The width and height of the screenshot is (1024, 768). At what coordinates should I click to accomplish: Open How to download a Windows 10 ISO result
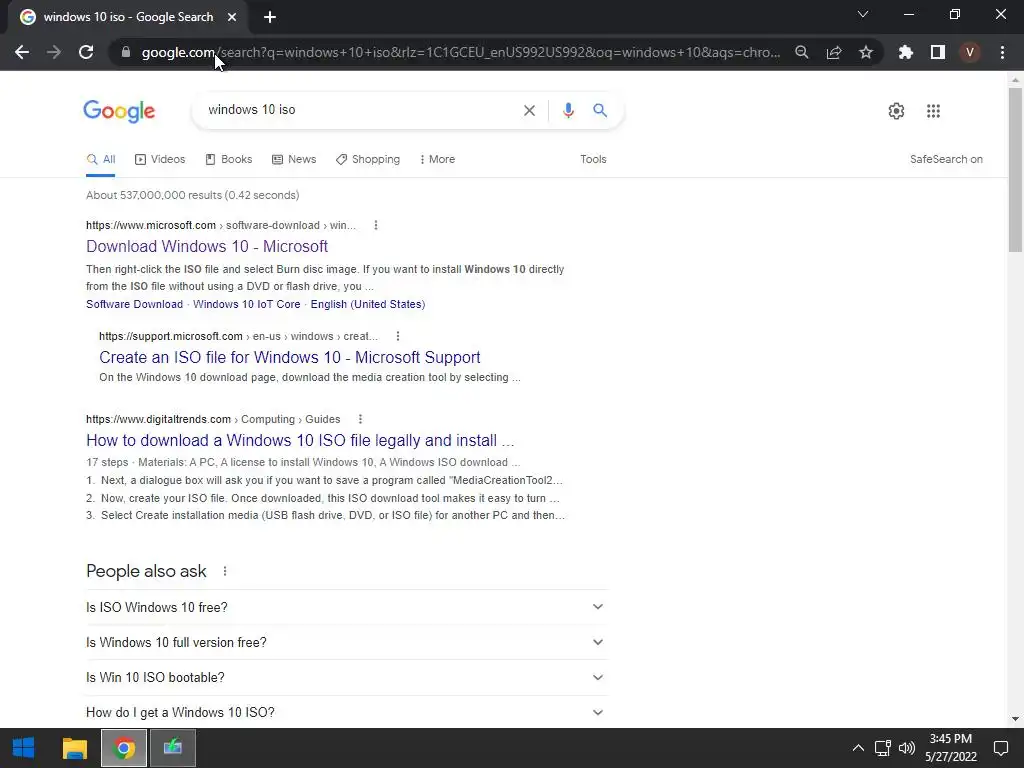tap(300, 440)
